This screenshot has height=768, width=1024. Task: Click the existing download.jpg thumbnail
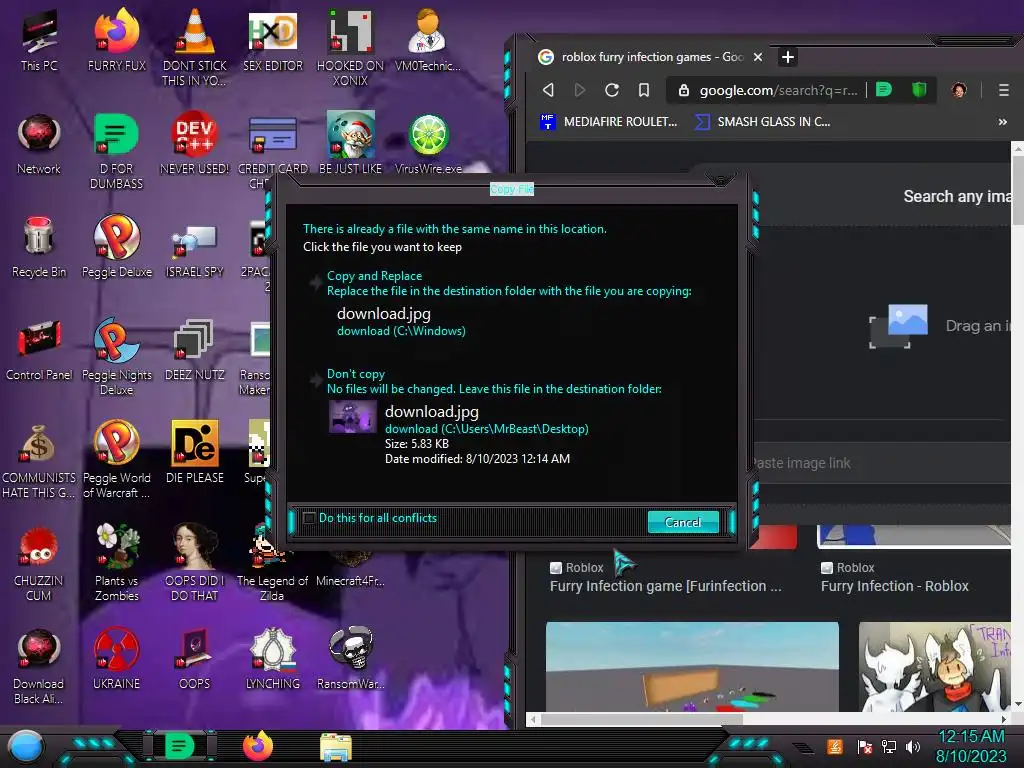pos(353,416)
